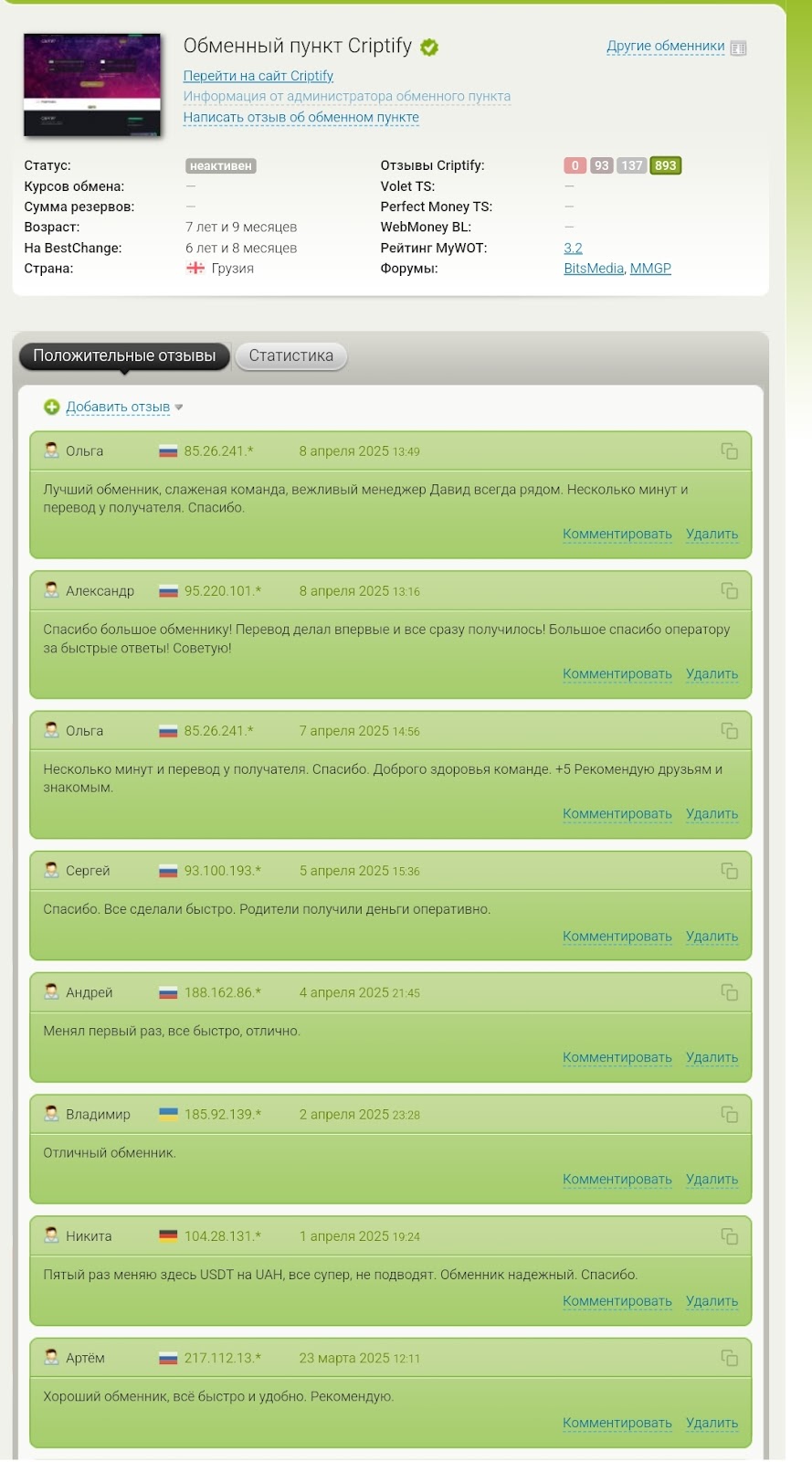Click the gray 93 reviews badge
812x1462 pixels.
tap(601, 165)
